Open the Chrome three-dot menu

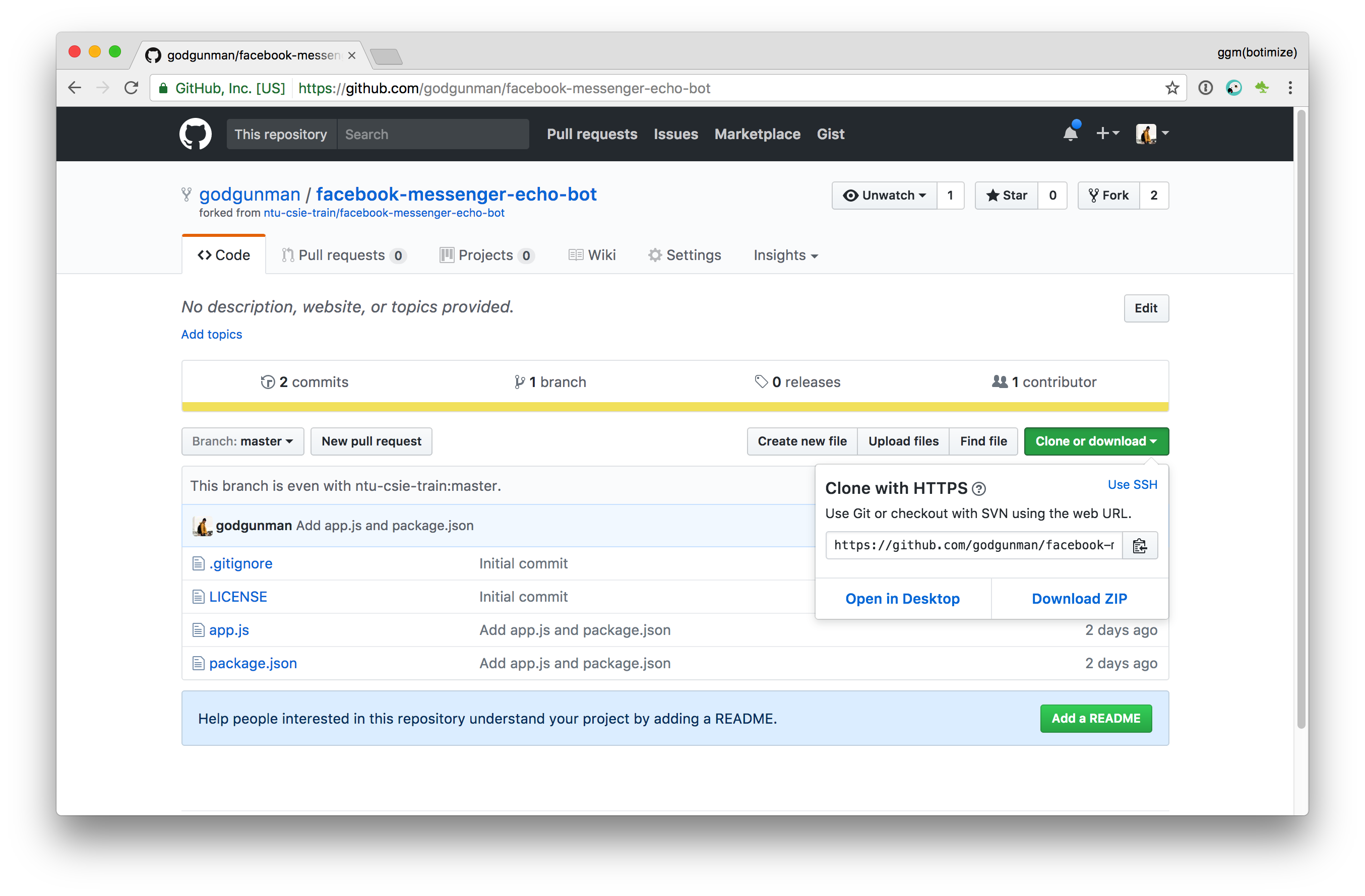[1290, 88]
